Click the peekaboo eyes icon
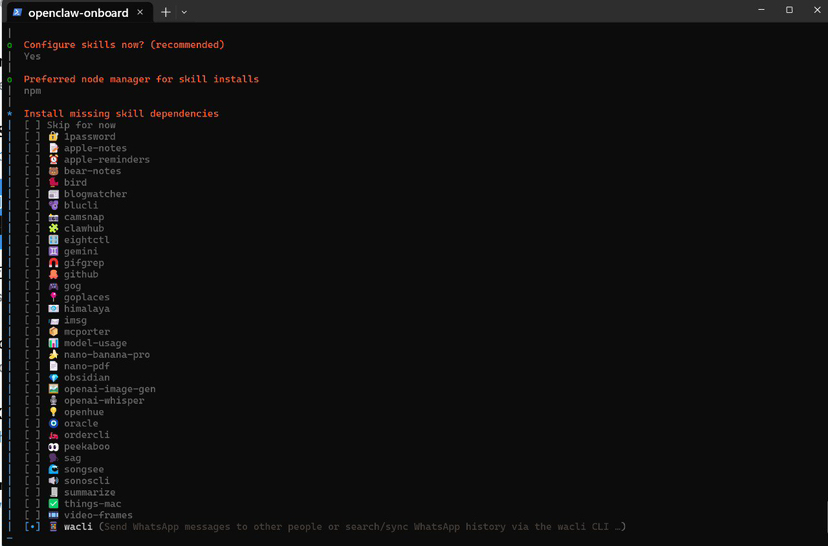The height and width of the screenshot is (546, 828). pyautogui.click(x=53, y=447)
